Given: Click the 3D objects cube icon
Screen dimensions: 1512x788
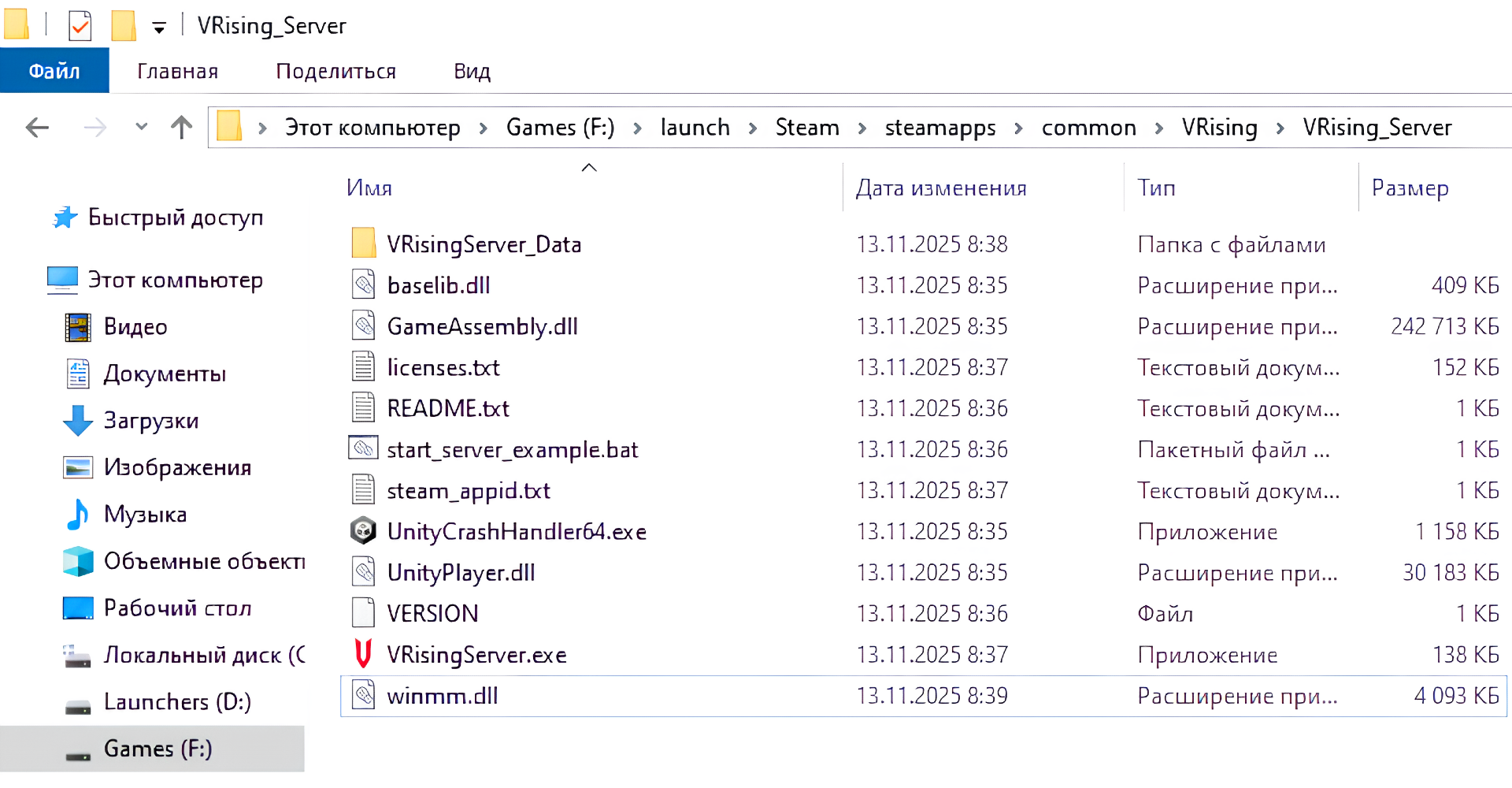Looking at the screenshot, I should [x=78, y=561].
